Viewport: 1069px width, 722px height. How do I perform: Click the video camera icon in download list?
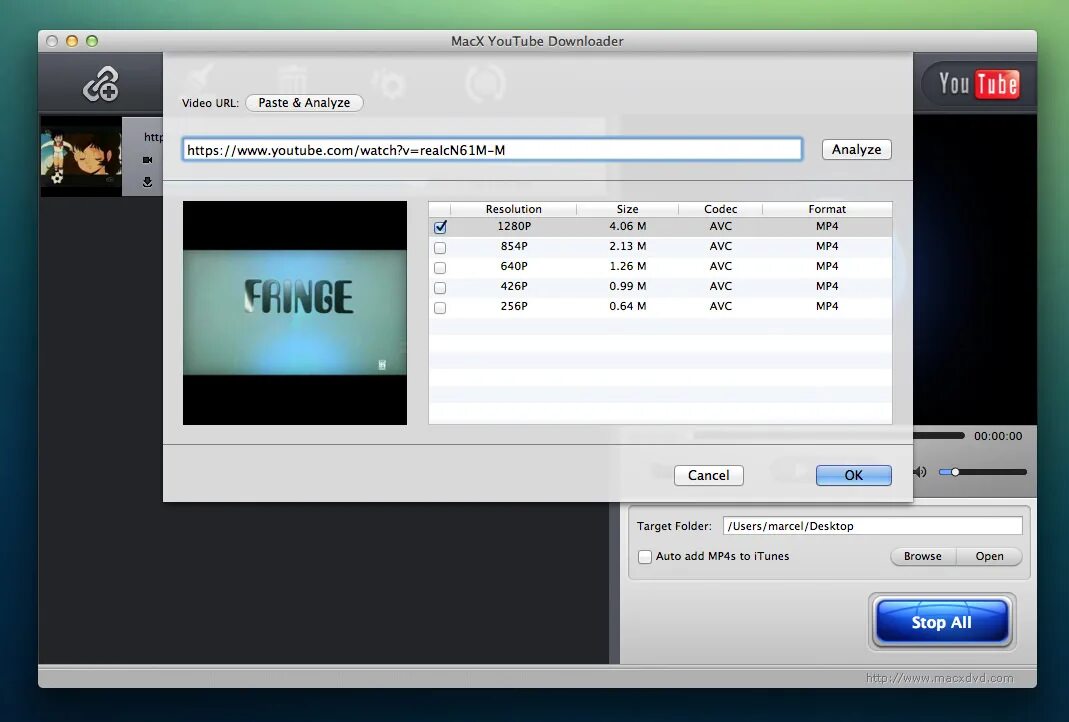tap(147, 160)
